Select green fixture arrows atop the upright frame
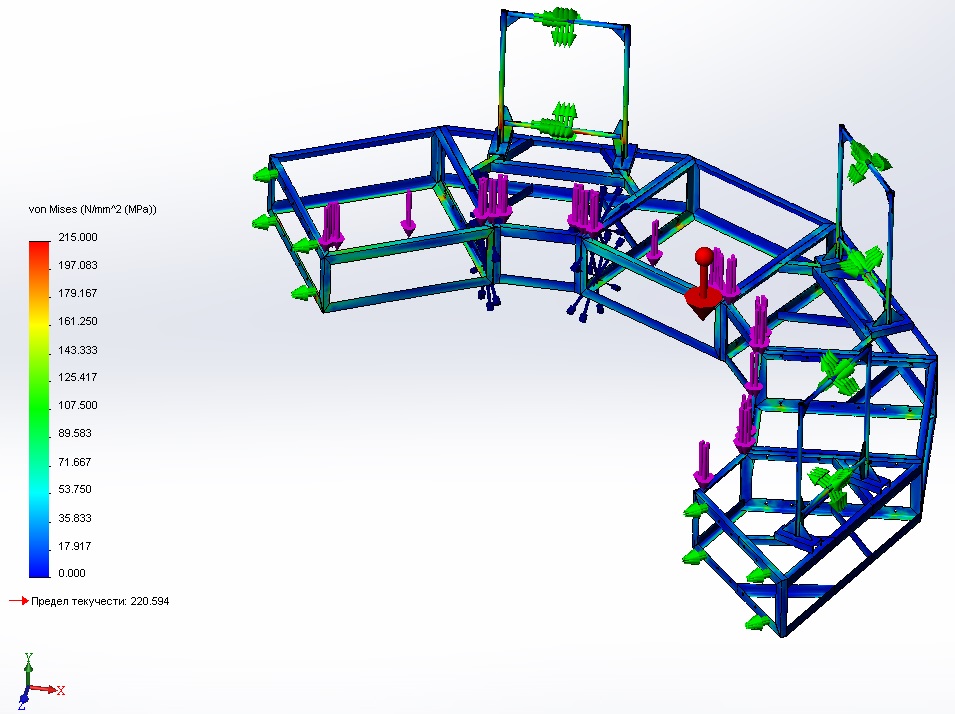This screenshot has width=955, height=714. click(559, 26)
